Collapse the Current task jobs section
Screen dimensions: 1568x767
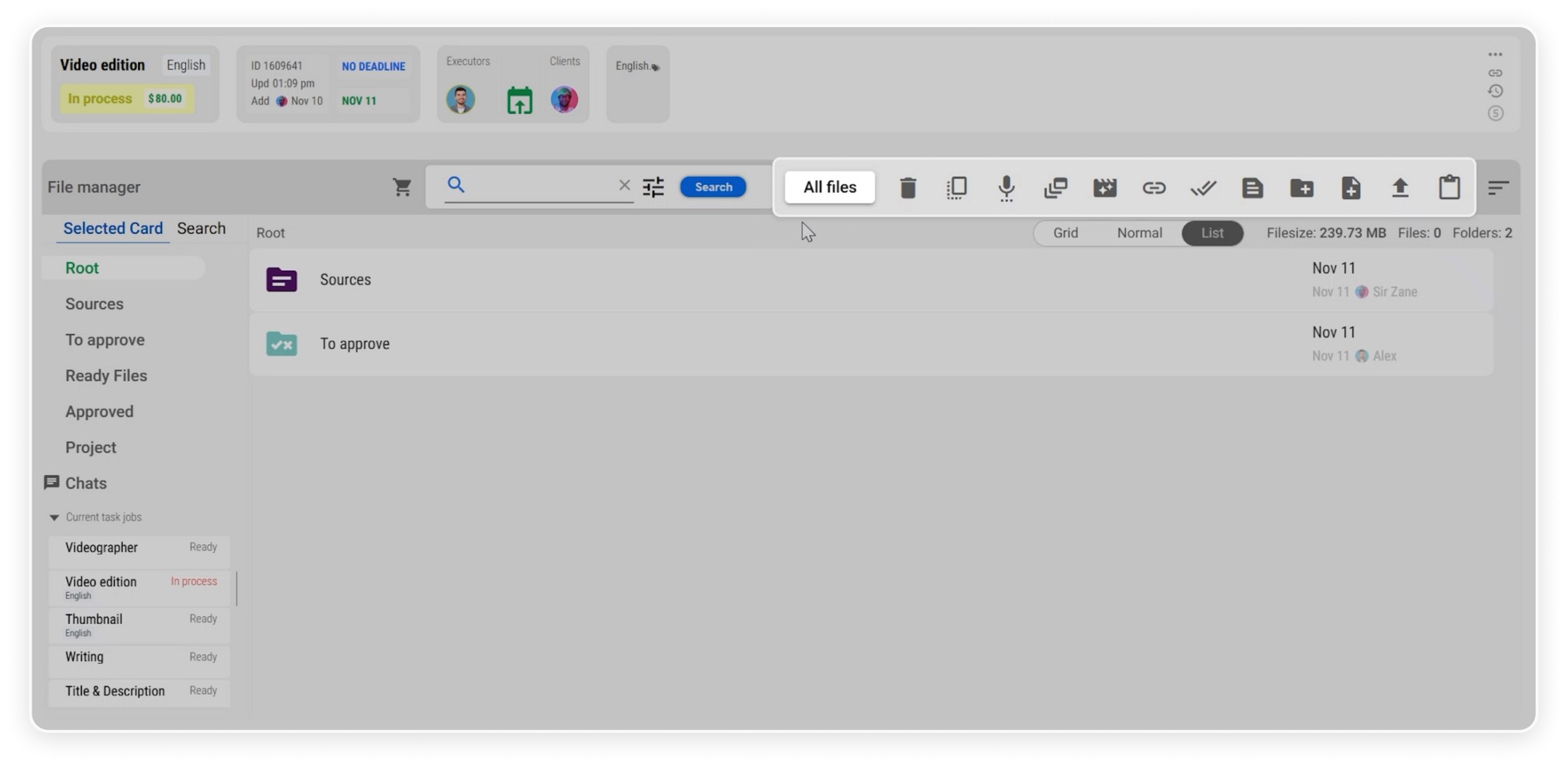click(x=54, y=518)
